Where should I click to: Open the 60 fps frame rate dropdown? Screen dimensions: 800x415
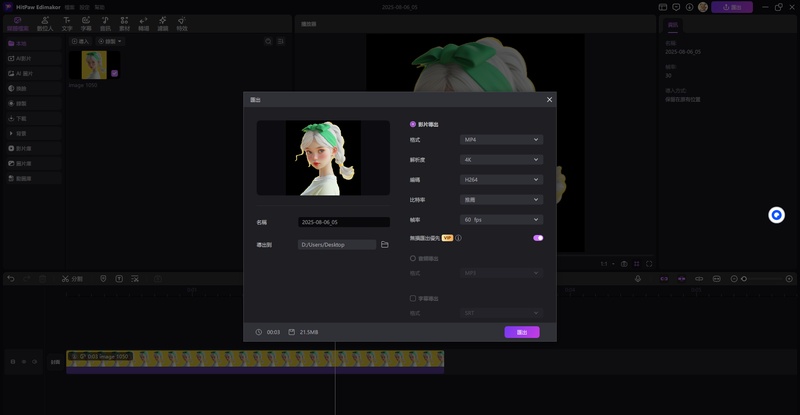point(501,219)
